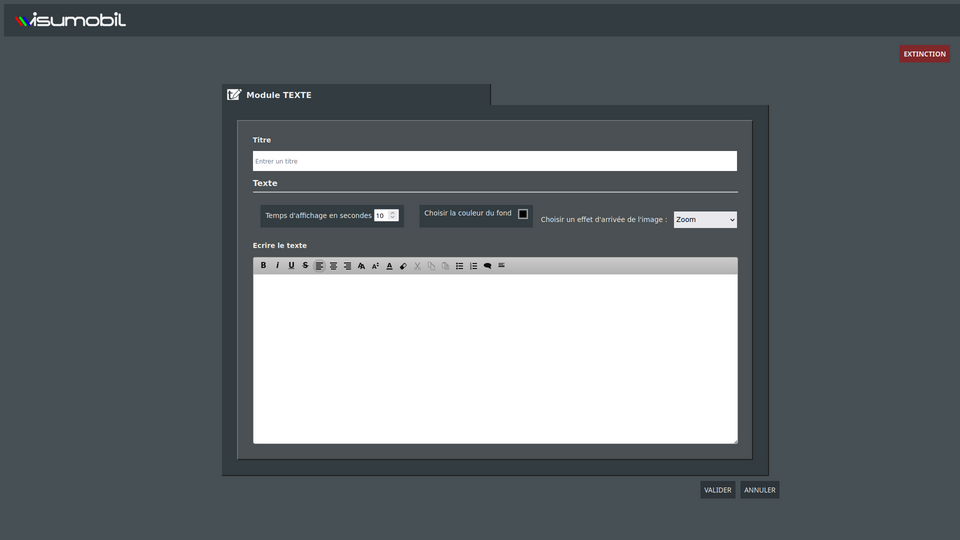
Task: Click the underline formatting icon
Action: 292,266
